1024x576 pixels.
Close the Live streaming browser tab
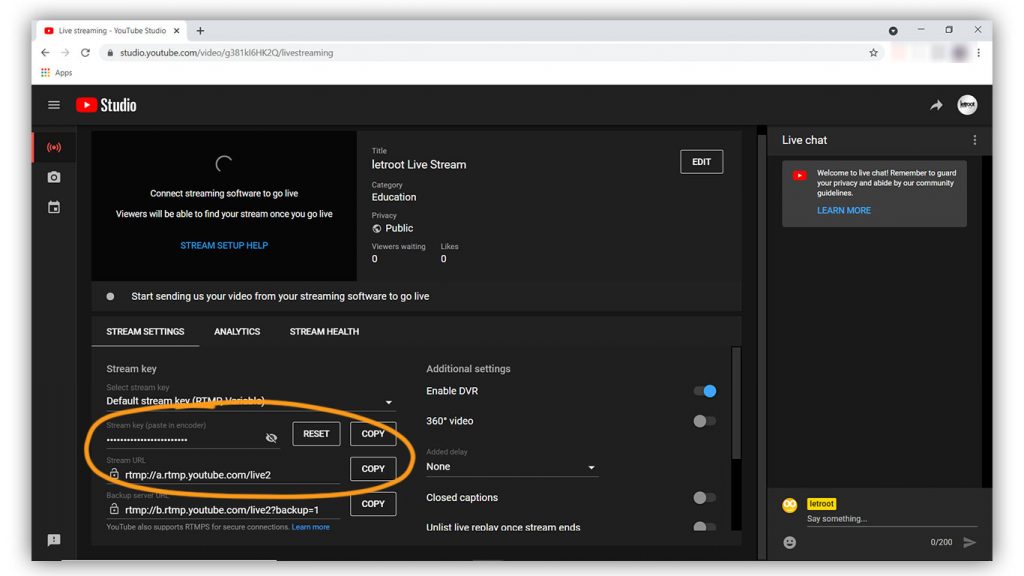tap(176, 31)
